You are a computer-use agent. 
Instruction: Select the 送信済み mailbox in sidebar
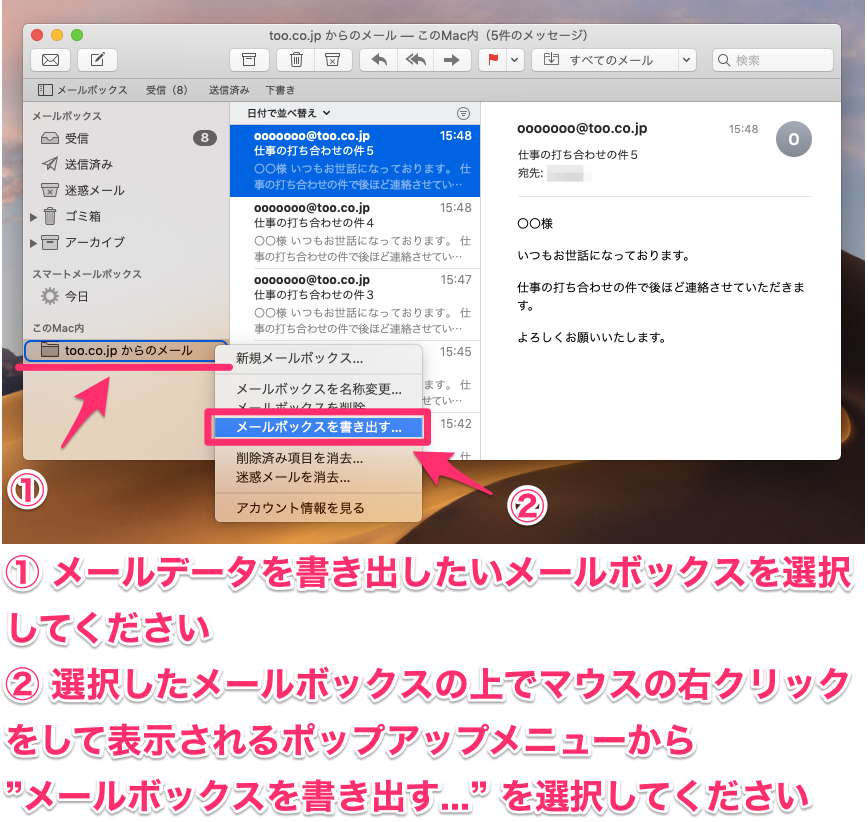126,164
